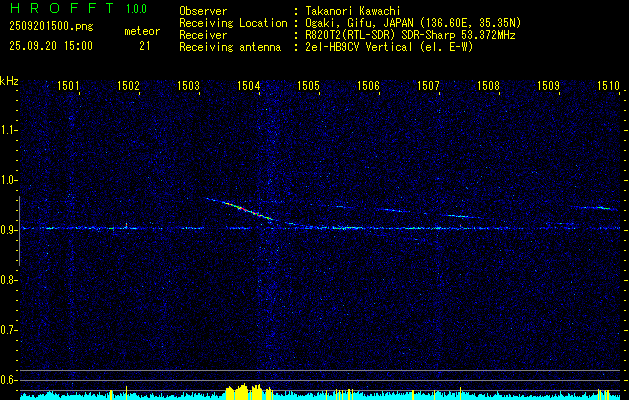Click the meteor label
This screenshot has height=400, width=629.
(x=142, y=31)
